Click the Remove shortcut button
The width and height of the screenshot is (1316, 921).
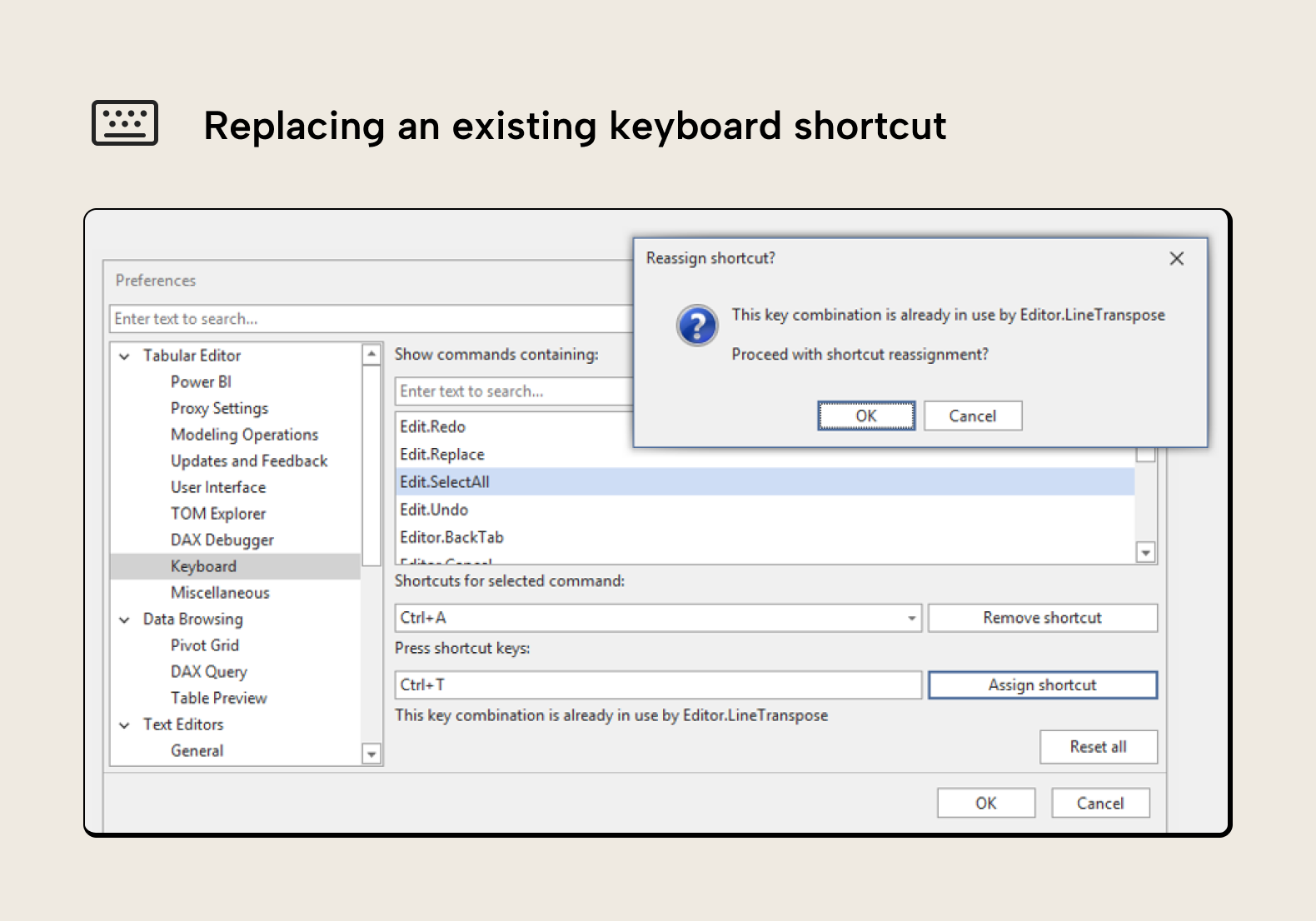(1043, 618)
